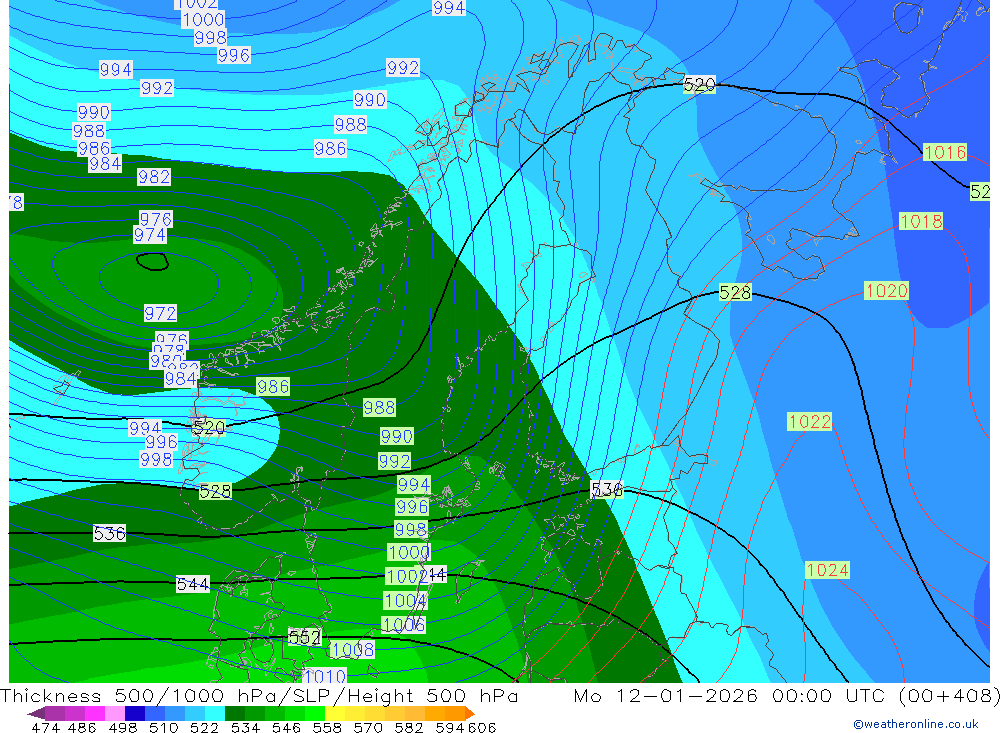Click the legend value 606
Viewport: 1000px width, 733px height.
482,727
